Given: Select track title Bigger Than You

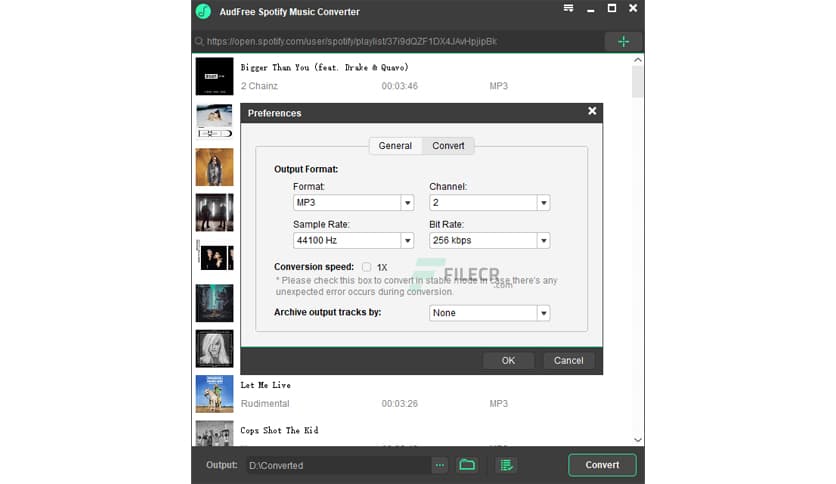Looking at the screenshot, I should pyautogui.click(x=324, y=67).
